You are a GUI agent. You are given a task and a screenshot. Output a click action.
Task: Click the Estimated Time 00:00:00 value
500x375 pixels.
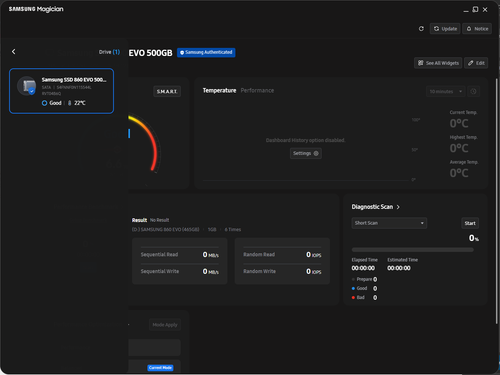[x=399, y=268]
